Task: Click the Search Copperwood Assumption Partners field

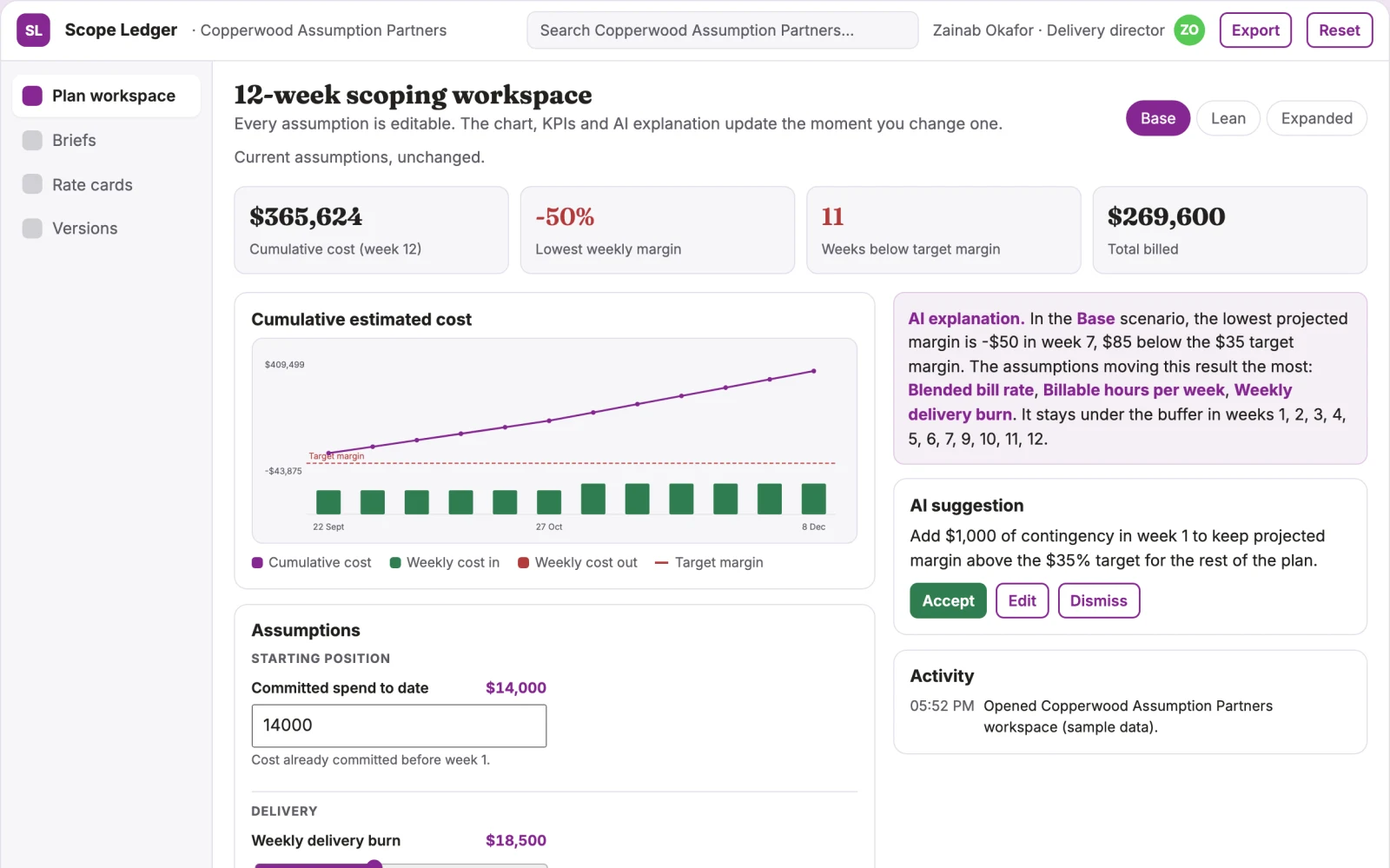Action: pos(722,30)
